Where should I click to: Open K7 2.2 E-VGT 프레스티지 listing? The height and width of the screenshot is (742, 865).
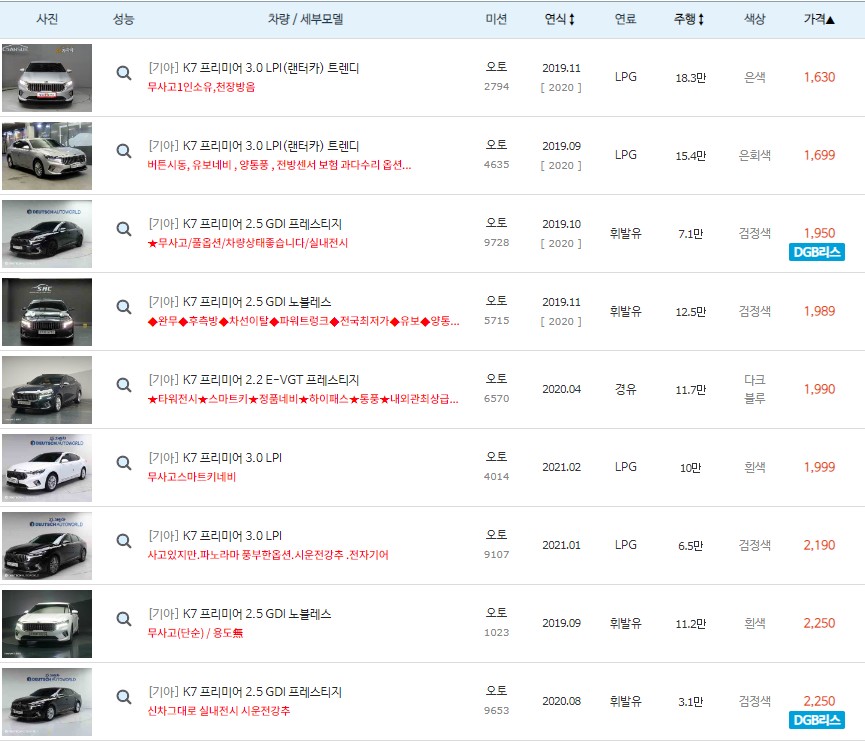[254, 380]
